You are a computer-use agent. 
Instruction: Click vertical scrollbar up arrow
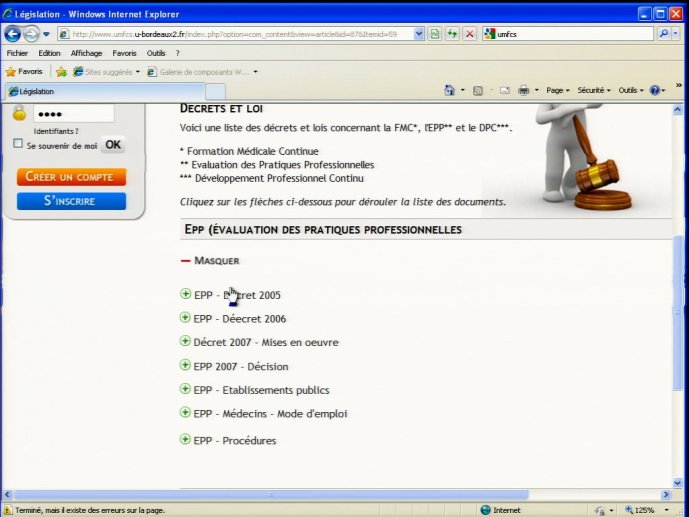click(x=677, y=109)
